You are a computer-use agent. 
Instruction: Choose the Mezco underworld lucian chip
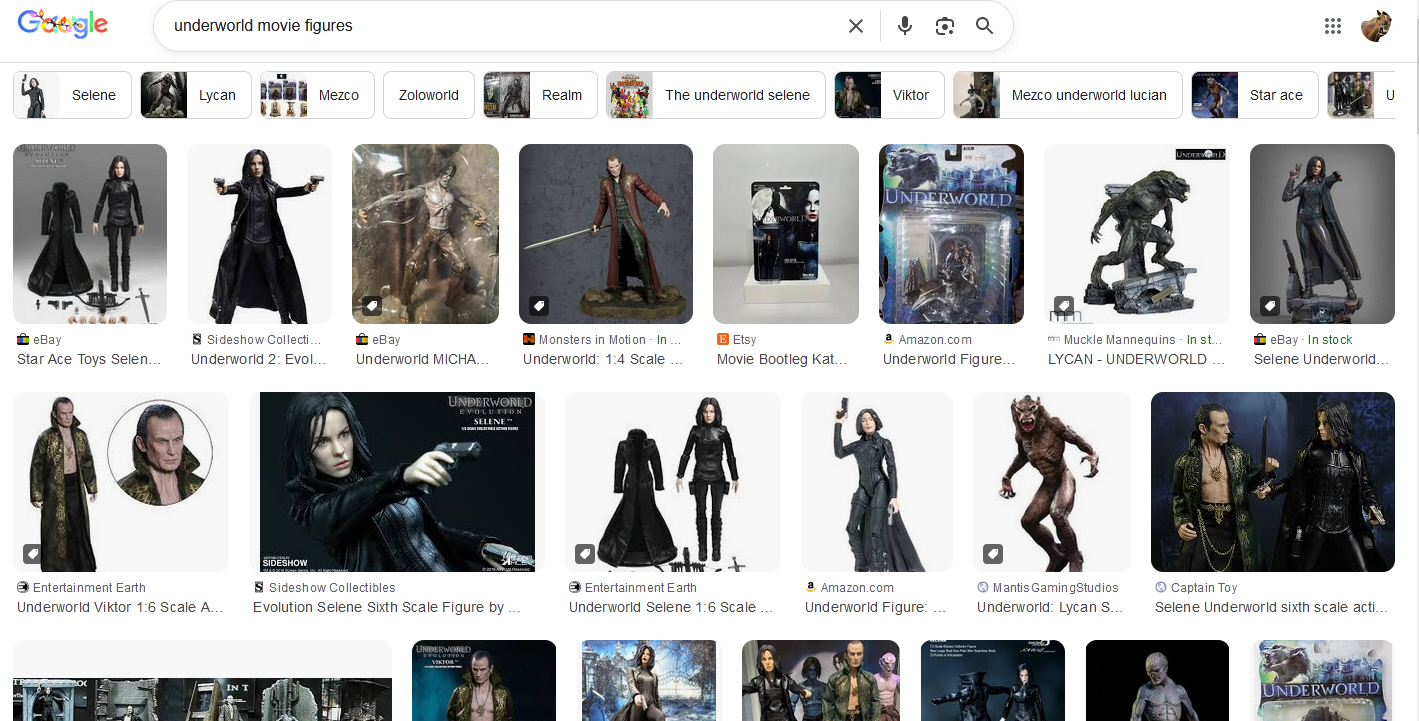(1067, 95)
